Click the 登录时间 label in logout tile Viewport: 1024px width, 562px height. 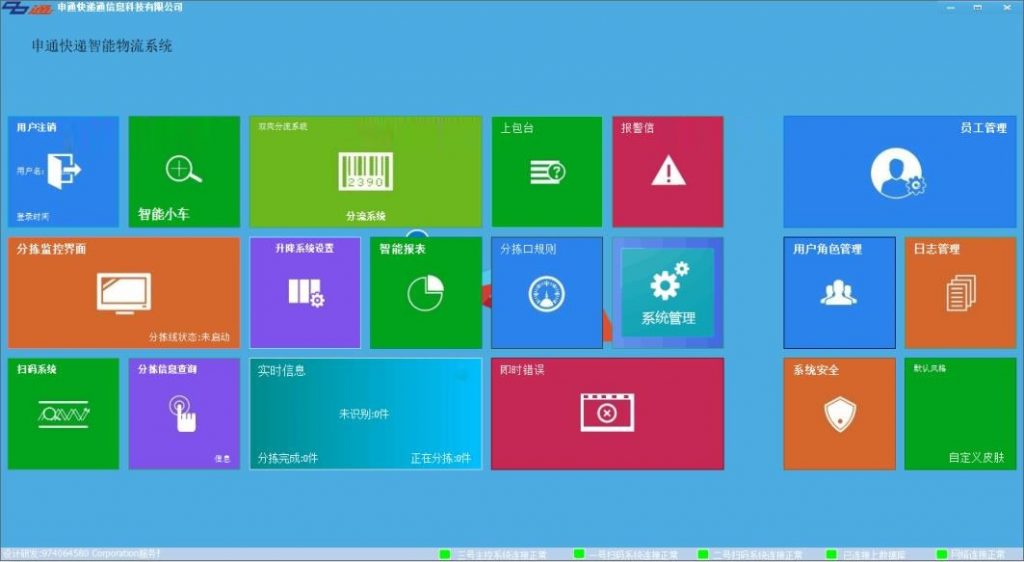pyautogui.click(x=33, y=216)
